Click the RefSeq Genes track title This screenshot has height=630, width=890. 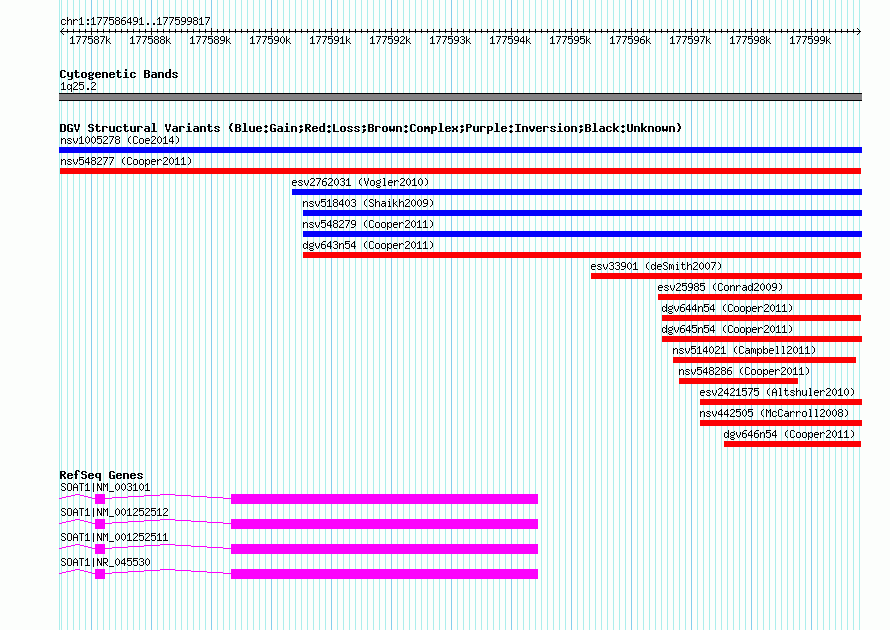click(x=101, y=475)
